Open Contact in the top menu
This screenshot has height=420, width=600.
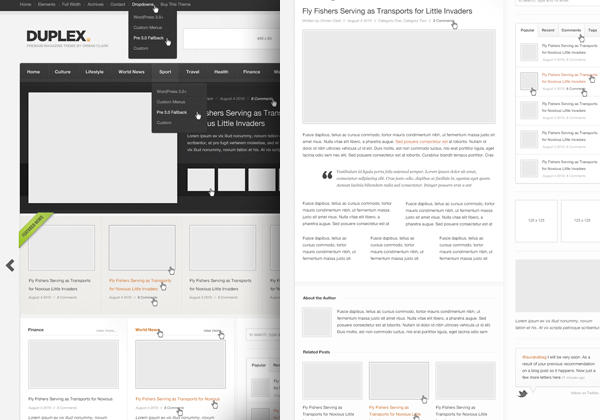coord(117,4)
